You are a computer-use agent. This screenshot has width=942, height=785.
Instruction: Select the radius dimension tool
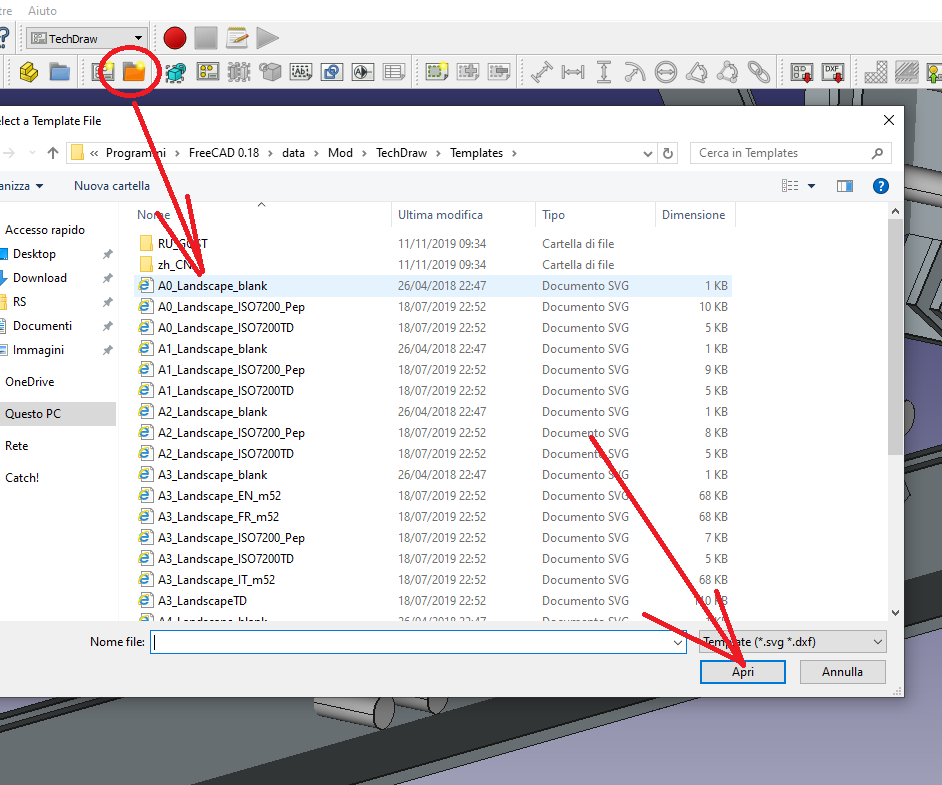pos(634,73)
